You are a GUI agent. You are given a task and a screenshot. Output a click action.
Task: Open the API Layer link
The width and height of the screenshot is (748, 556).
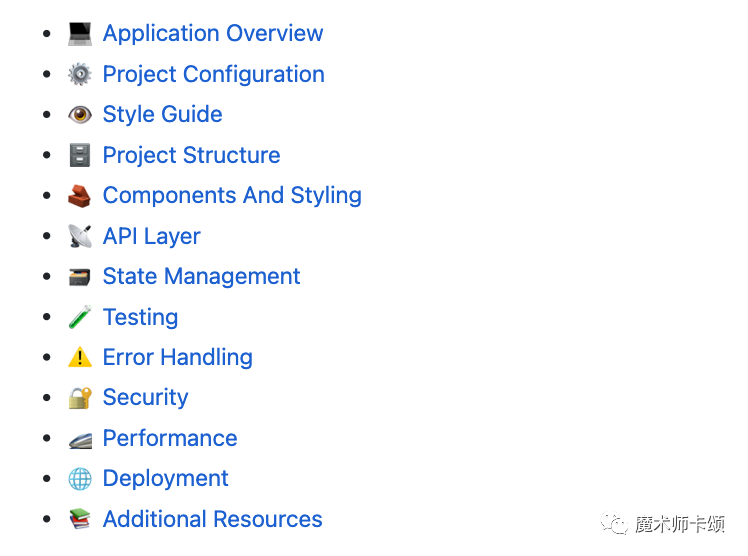pos(152,237)
